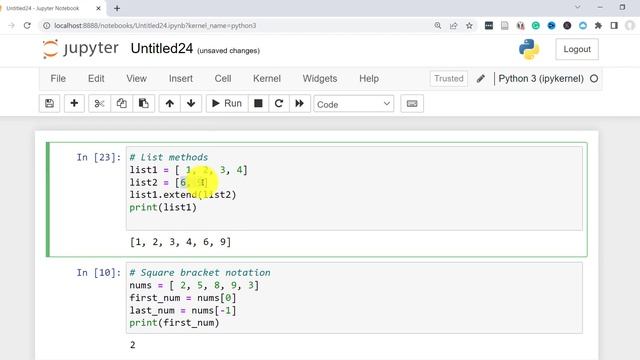
Task: Move selected cell up arrow
Action: click(170, 104)
